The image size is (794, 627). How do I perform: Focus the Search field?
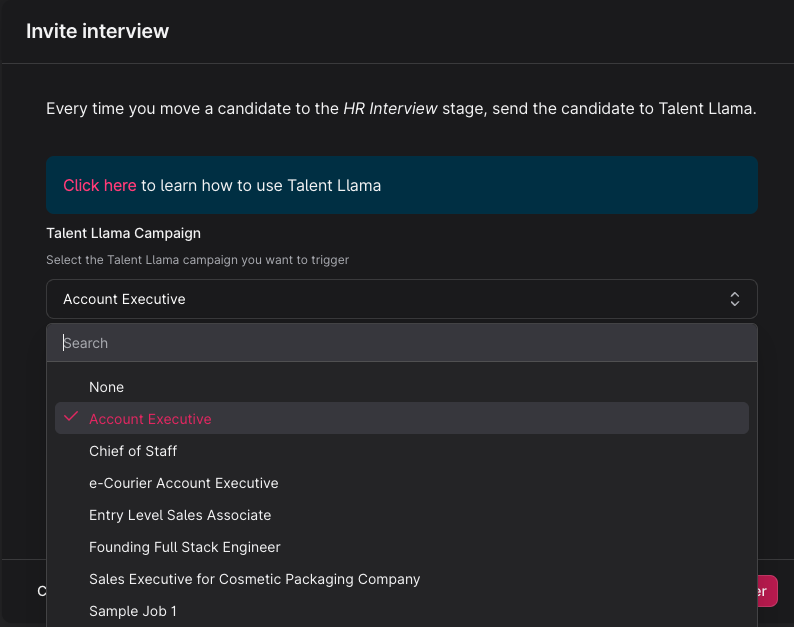pyautogui.click(x=402, y=343)
